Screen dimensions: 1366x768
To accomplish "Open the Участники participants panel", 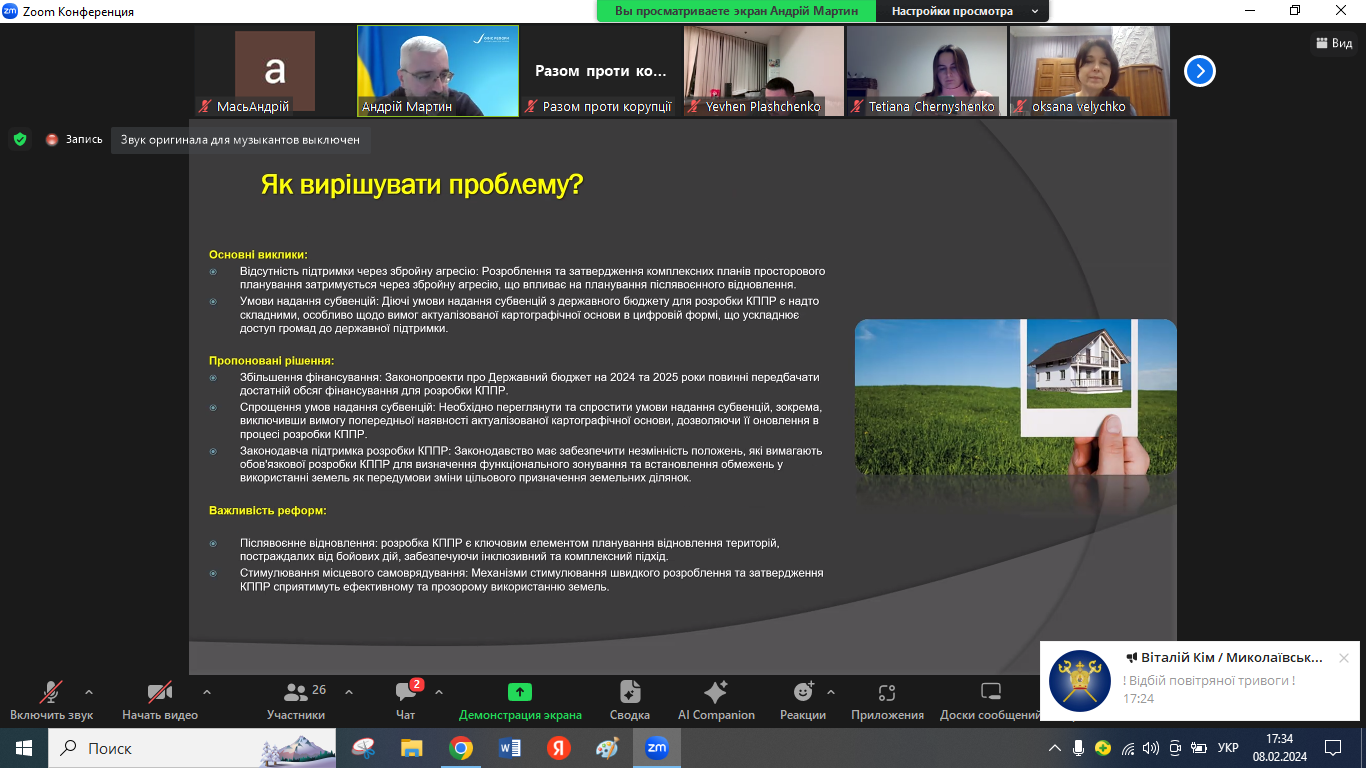I will coord(296,700).
